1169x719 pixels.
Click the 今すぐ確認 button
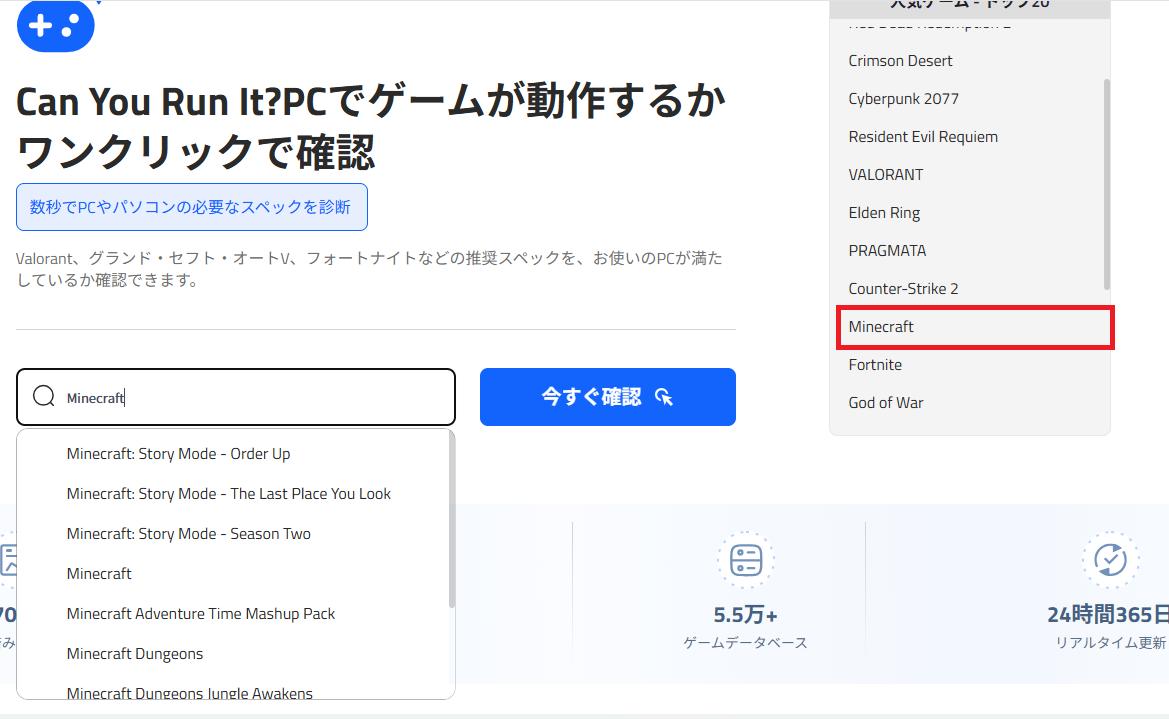(x=608, y=397)
